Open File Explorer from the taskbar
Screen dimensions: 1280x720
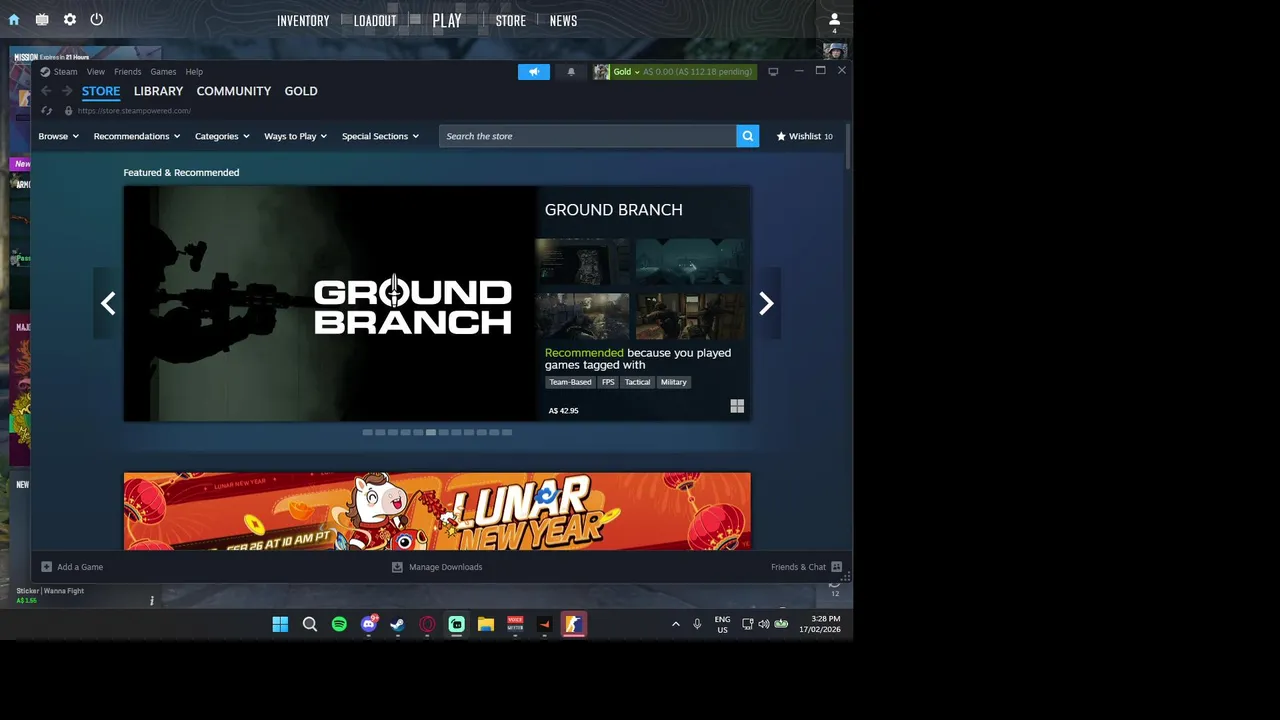pyautogui.click(x=486, y=624)
